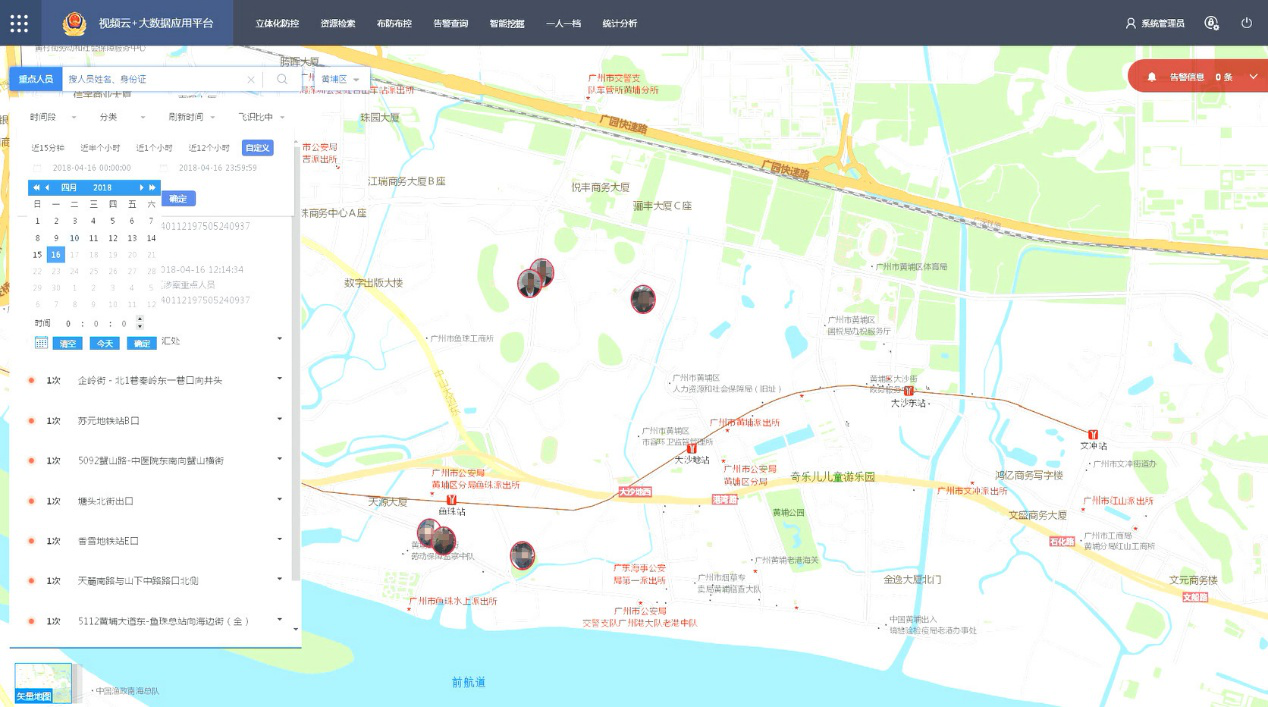Open the 立体化防控 menu
The height and width of the screenshot is (707, 1268).
tap(277, 23)
